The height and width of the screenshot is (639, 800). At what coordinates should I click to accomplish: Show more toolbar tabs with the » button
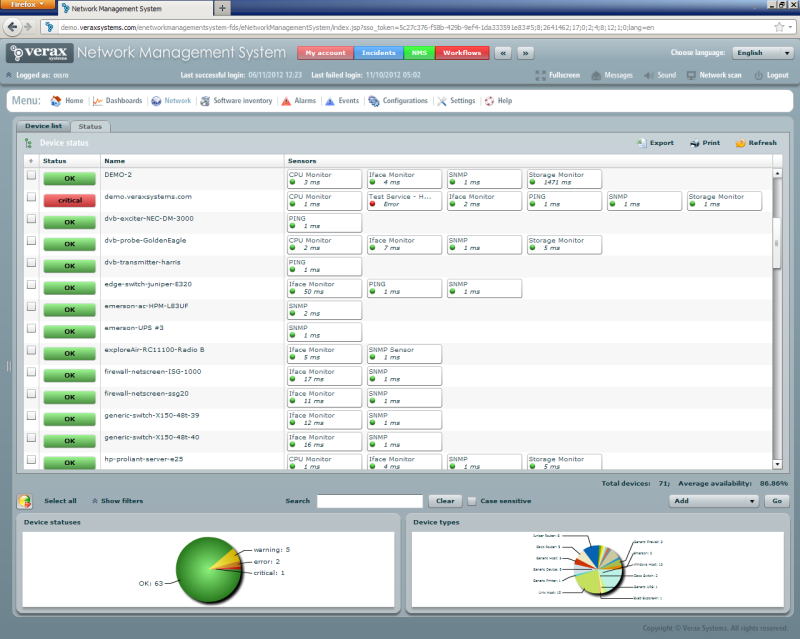click(x=526, y=53)
